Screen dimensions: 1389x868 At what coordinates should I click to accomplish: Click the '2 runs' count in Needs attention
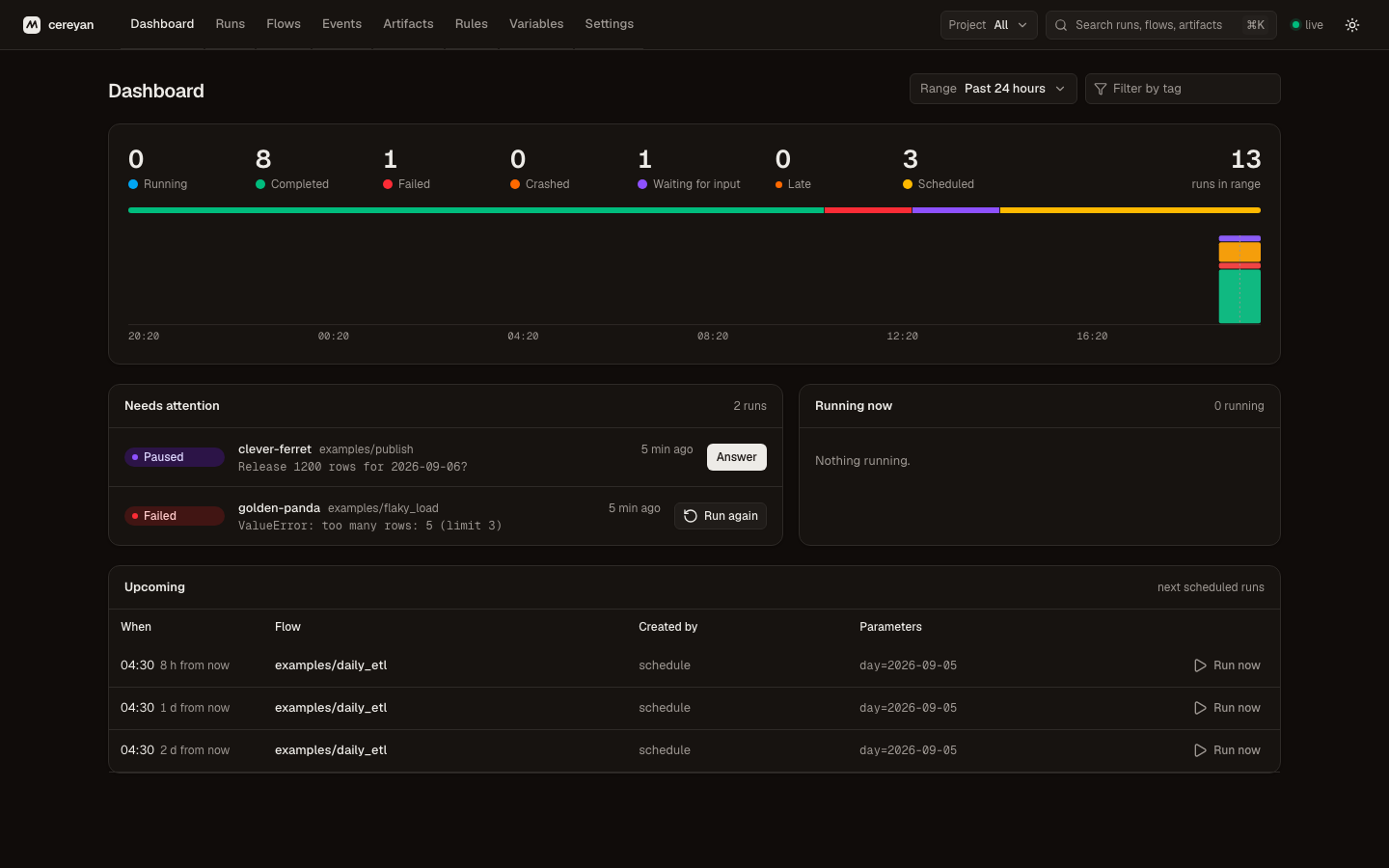pyautogui.click(x=749, y=406)
